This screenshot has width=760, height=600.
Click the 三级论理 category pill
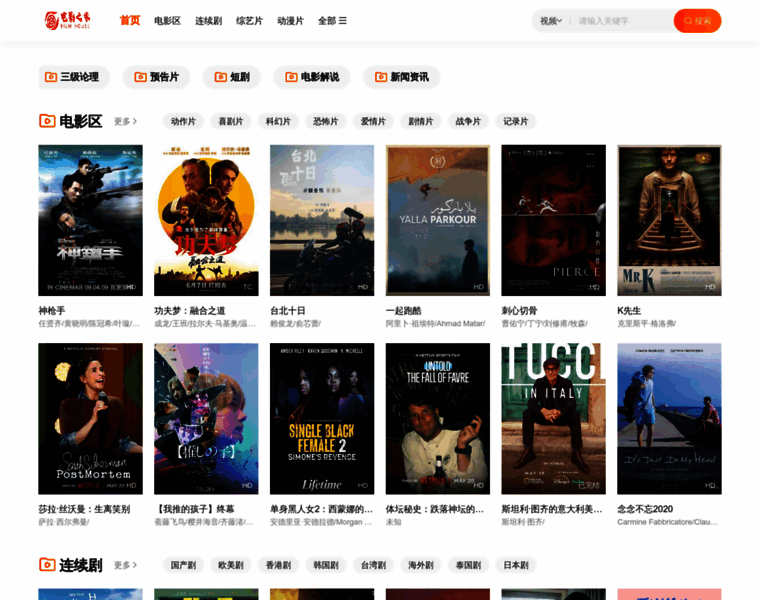pos(74,77)
